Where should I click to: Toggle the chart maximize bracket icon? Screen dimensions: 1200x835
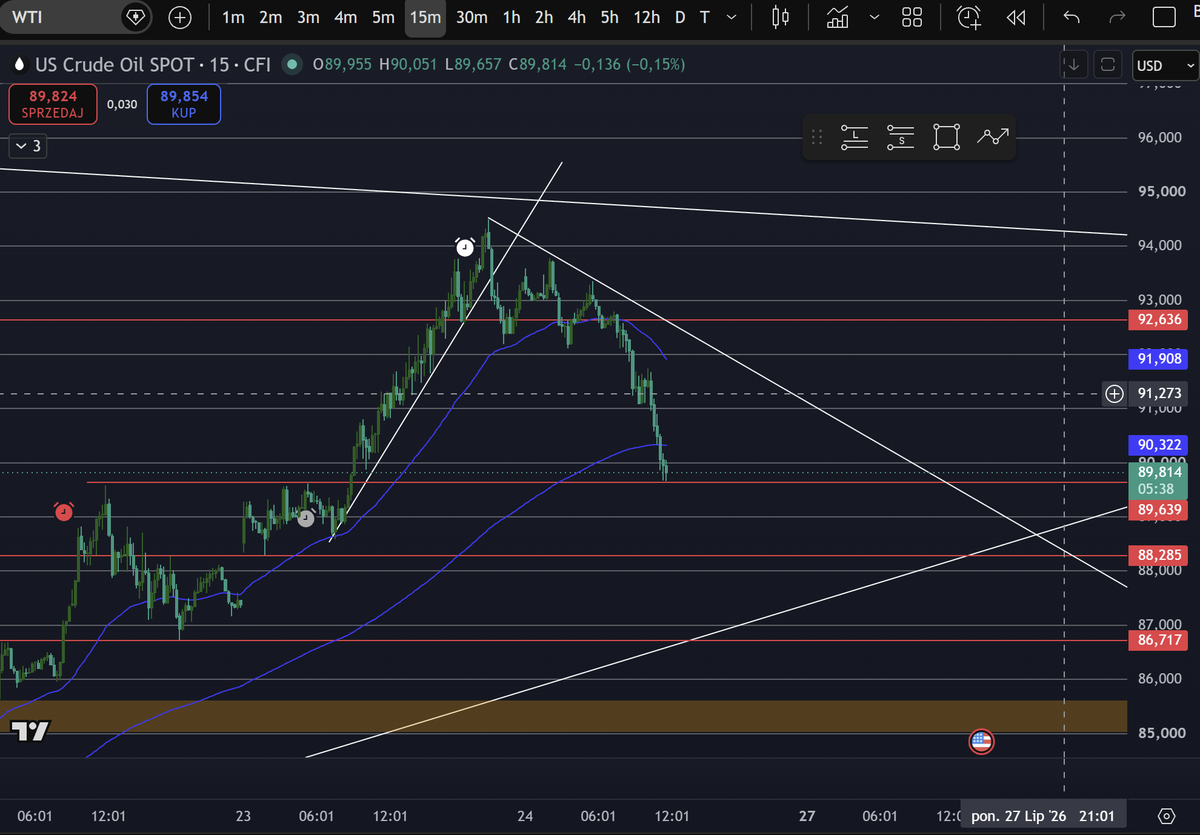(1108, 65)
